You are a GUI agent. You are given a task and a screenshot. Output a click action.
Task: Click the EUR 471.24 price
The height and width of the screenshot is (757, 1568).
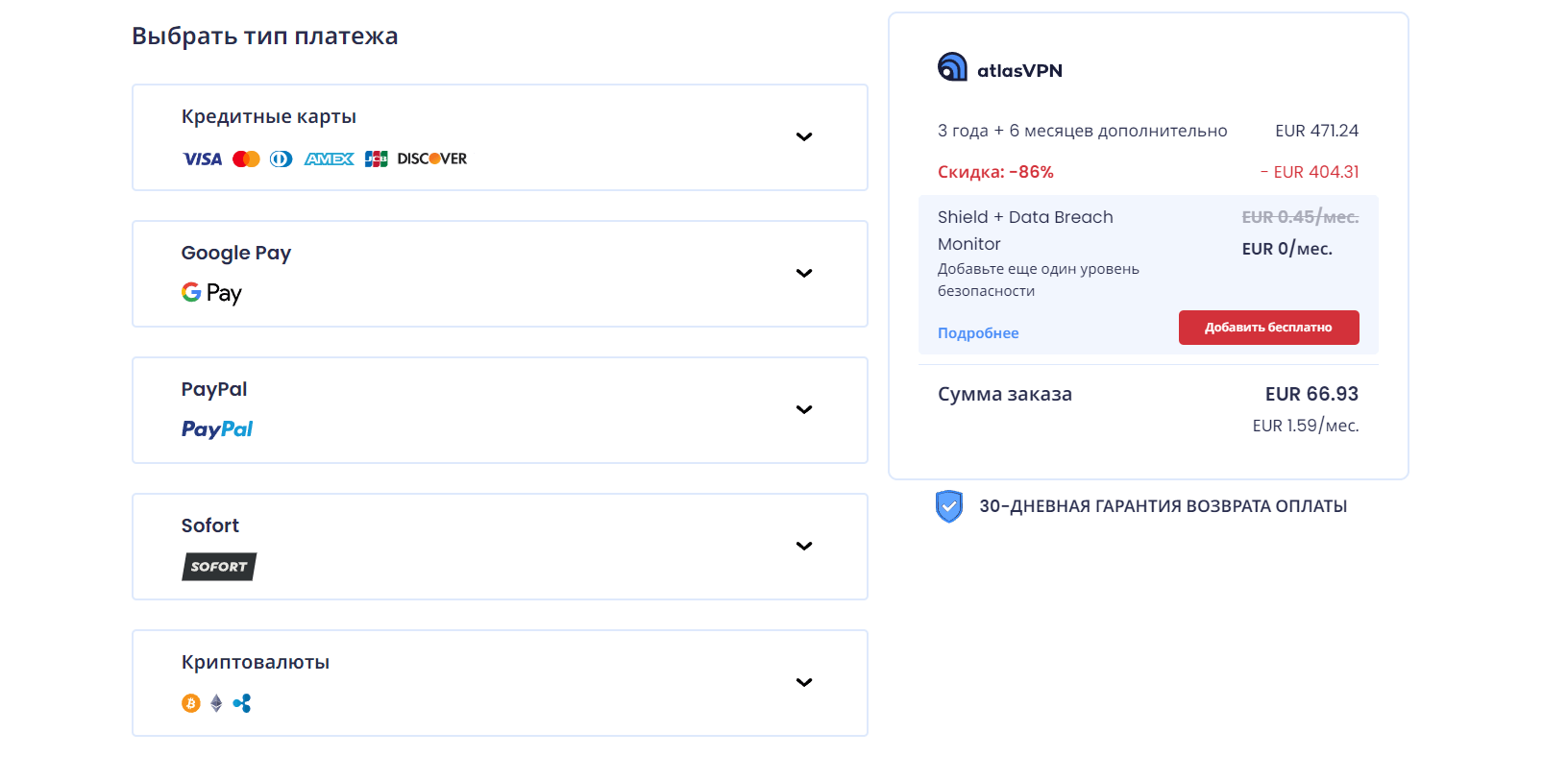tap(1317, 131)
